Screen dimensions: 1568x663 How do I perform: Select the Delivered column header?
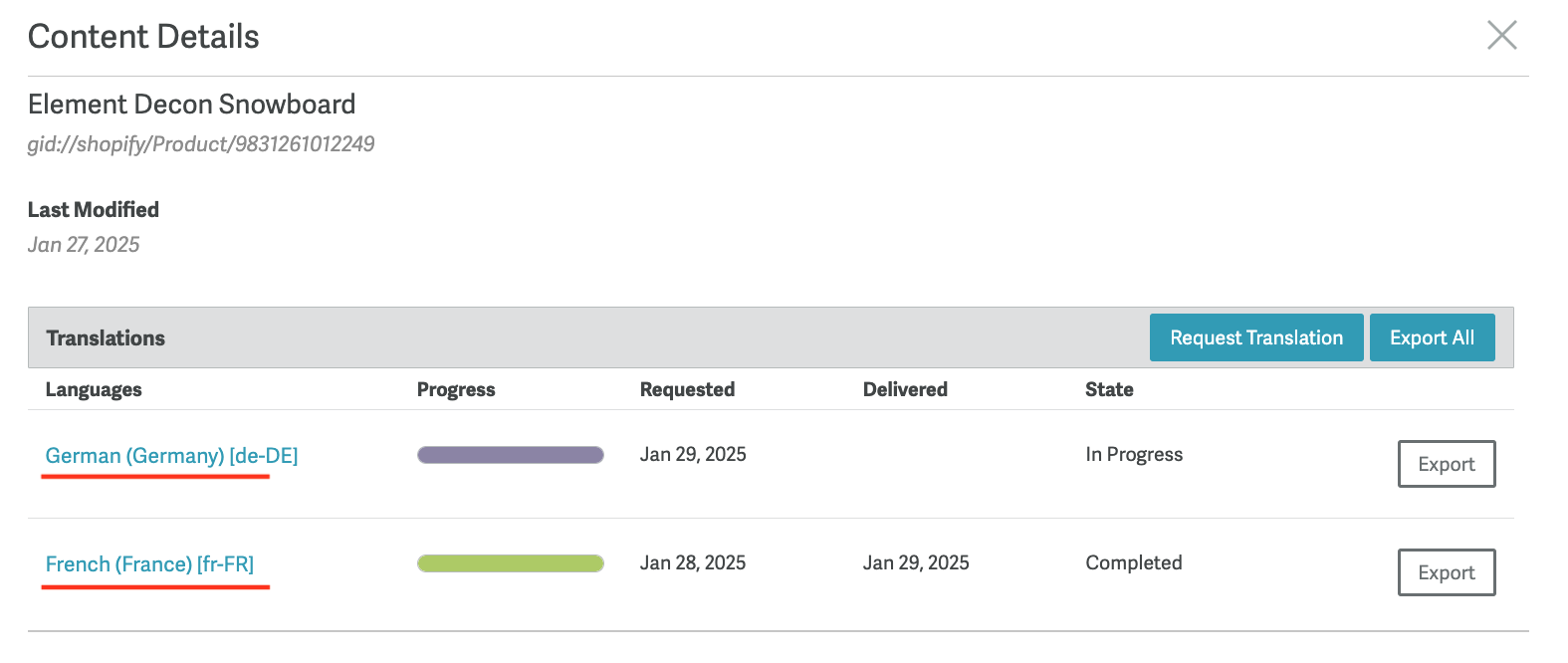905,389
